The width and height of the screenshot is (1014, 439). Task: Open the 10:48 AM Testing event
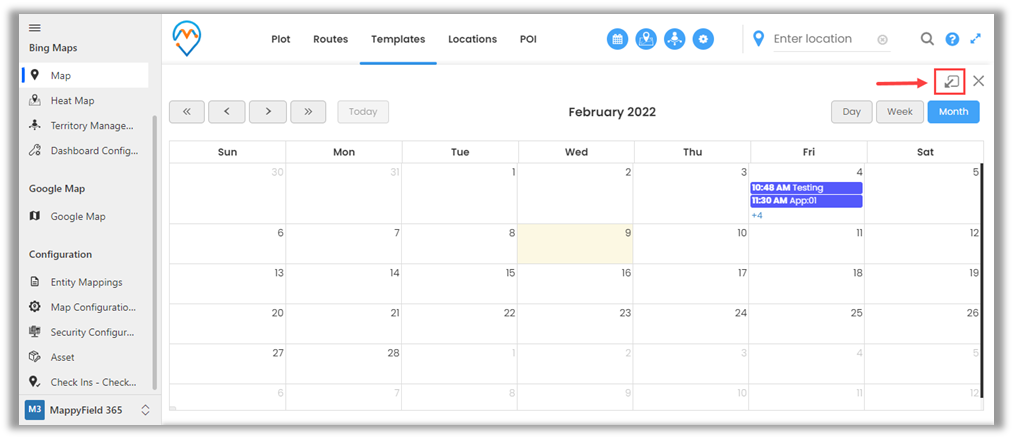coord(805,188)
